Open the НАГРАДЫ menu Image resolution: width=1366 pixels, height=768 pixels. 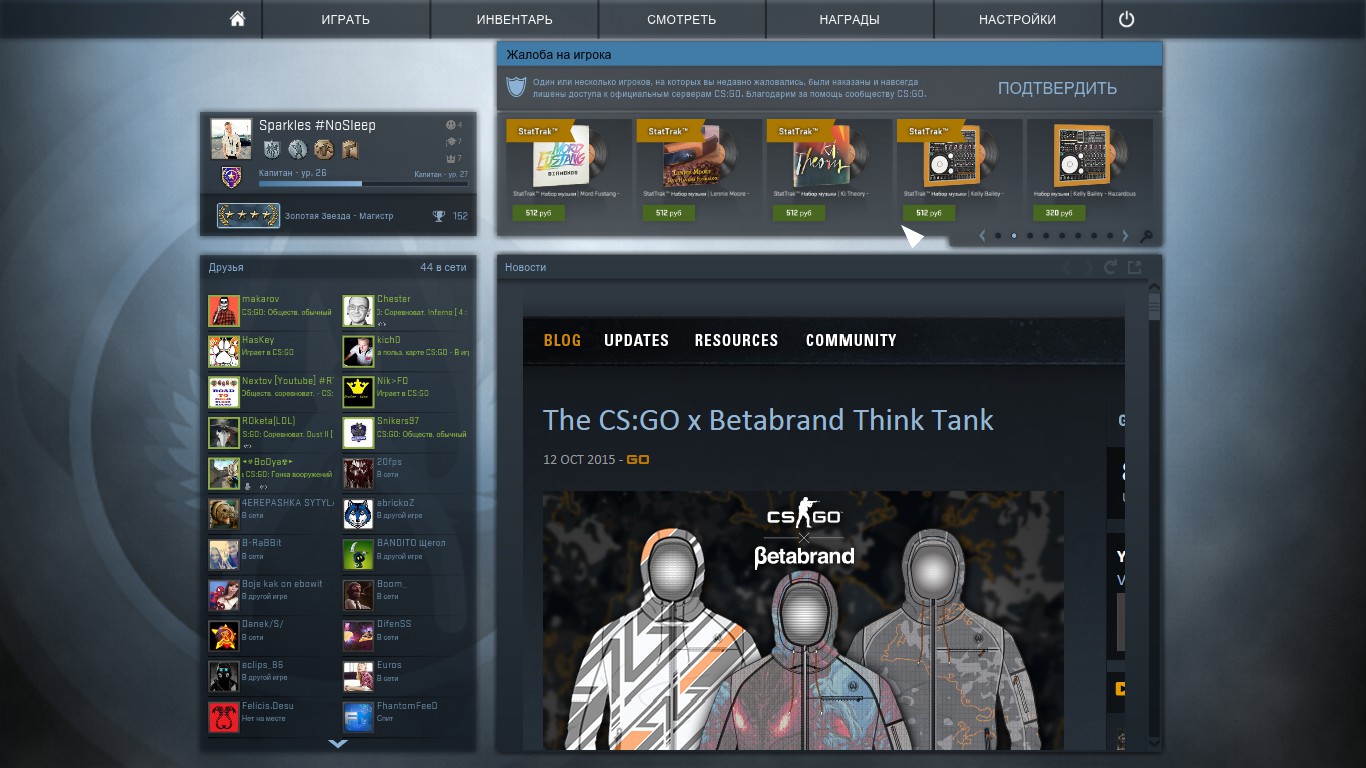click(850, 19)
